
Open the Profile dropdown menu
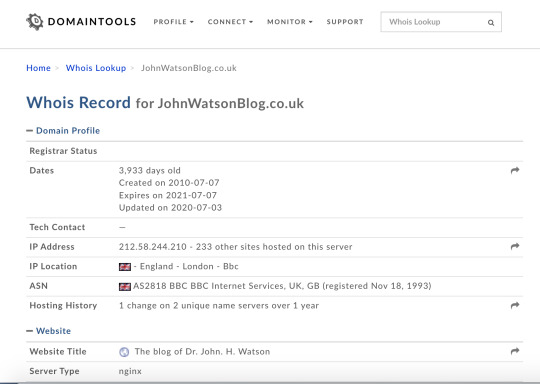pyautogui.click(x=174, y=22)
